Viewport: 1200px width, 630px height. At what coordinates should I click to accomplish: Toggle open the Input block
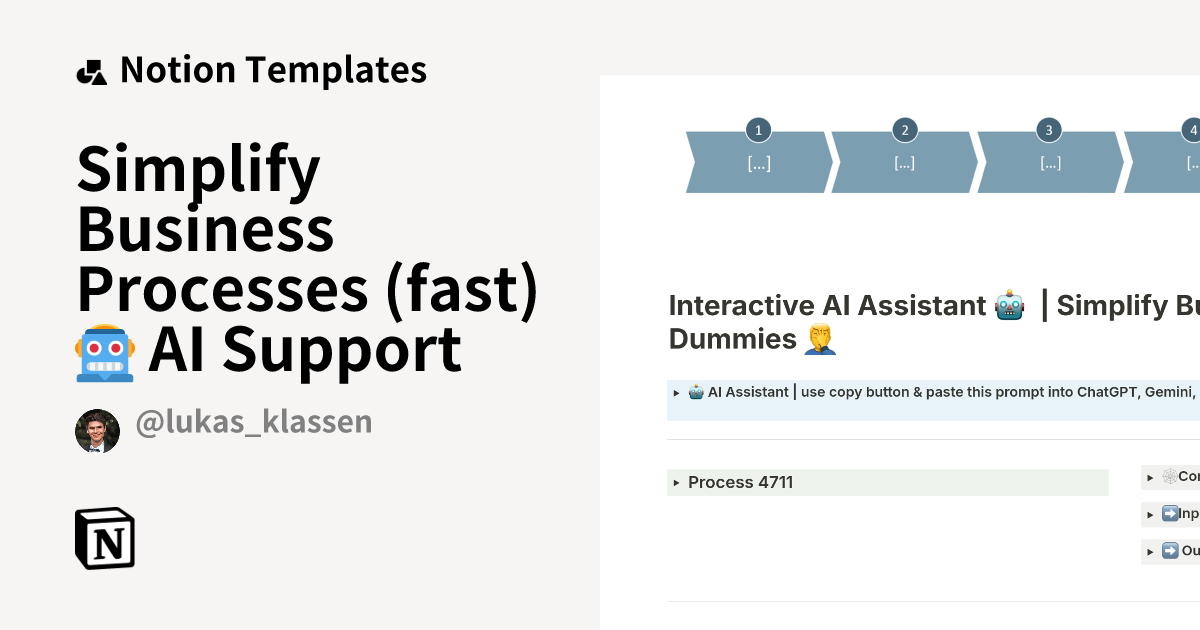(x=1150, y=514)
